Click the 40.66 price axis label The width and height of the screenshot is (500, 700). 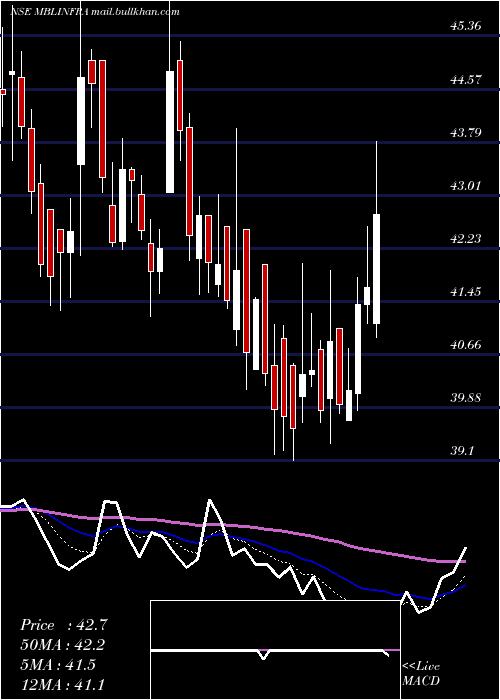coord(466,345)
